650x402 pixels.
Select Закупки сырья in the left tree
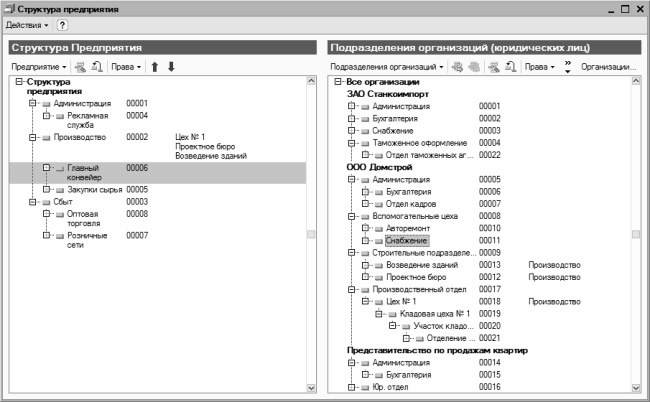(x=94, y=189)
